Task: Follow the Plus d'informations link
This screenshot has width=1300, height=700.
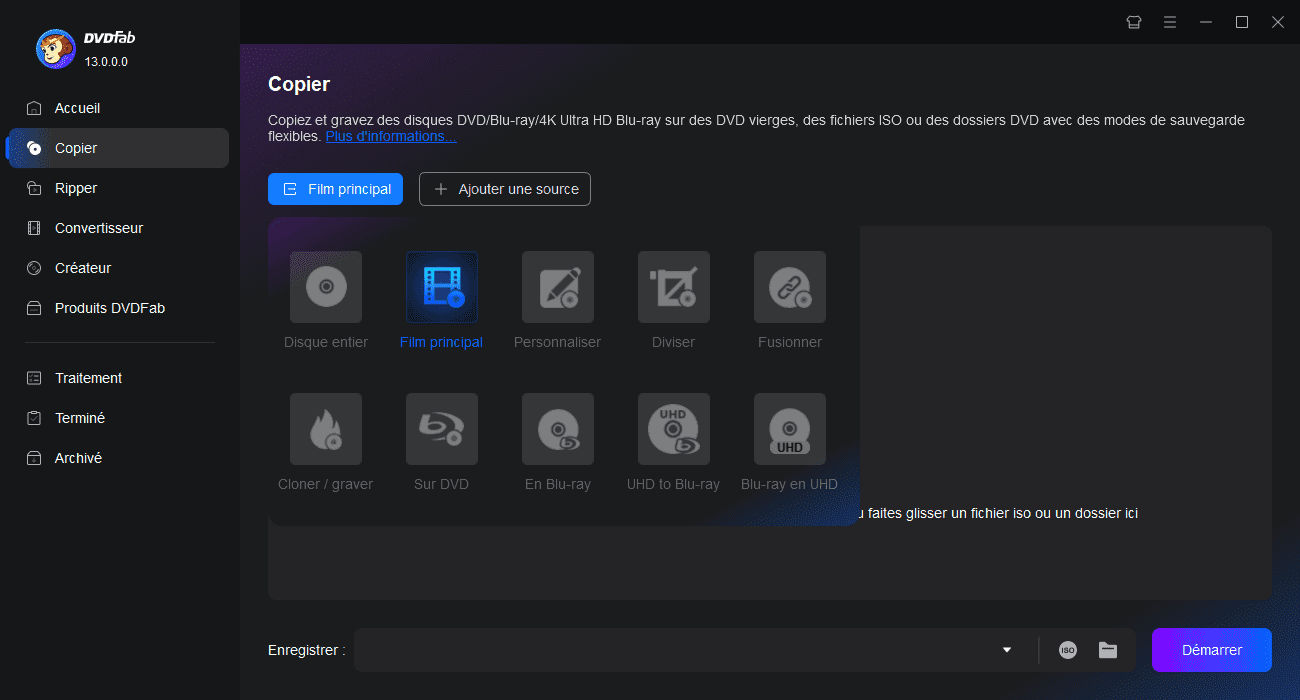Action: coord(391,136)
